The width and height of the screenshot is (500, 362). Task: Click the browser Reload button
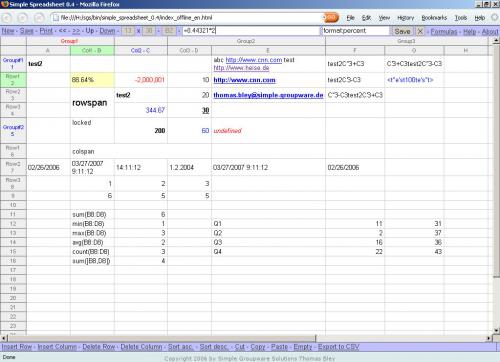(39, 18)
